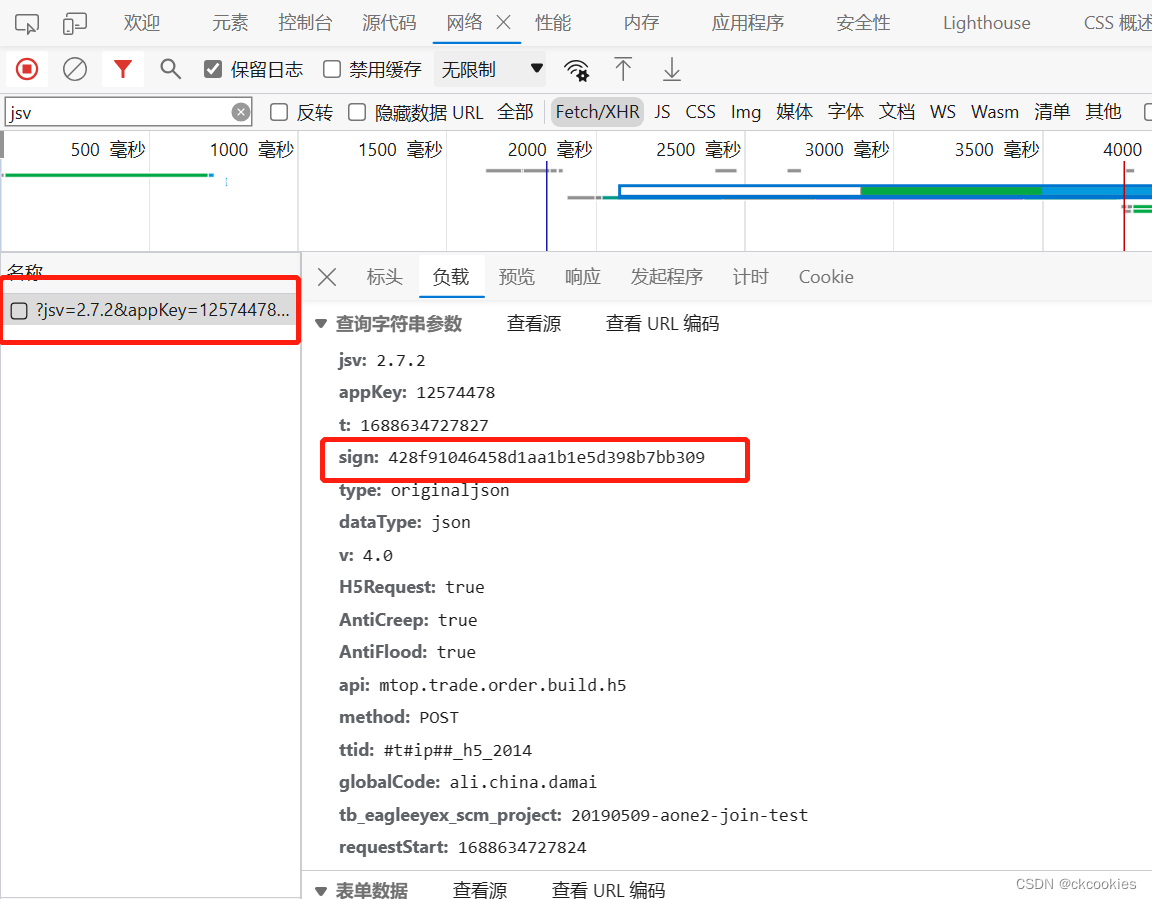Open the 无限制 throttling dropdown
This screenshot has height=899, width=1152.
490,69
